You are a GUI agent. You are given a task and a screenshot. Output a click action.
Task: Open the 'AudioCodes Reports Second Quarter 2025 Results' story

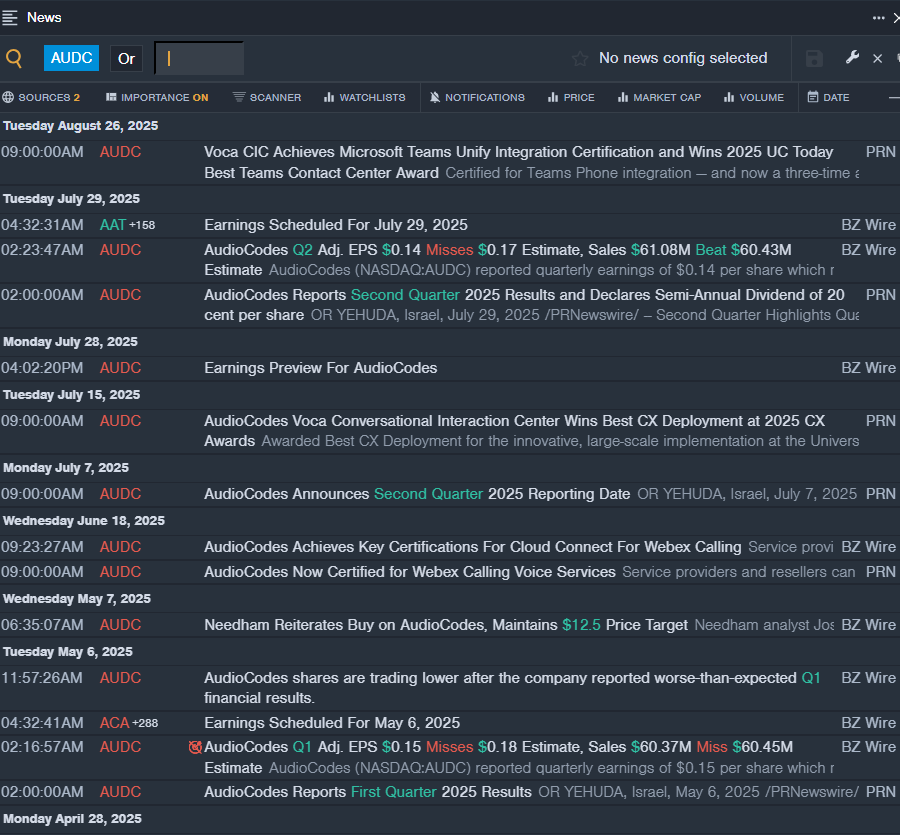pos(532,305)
